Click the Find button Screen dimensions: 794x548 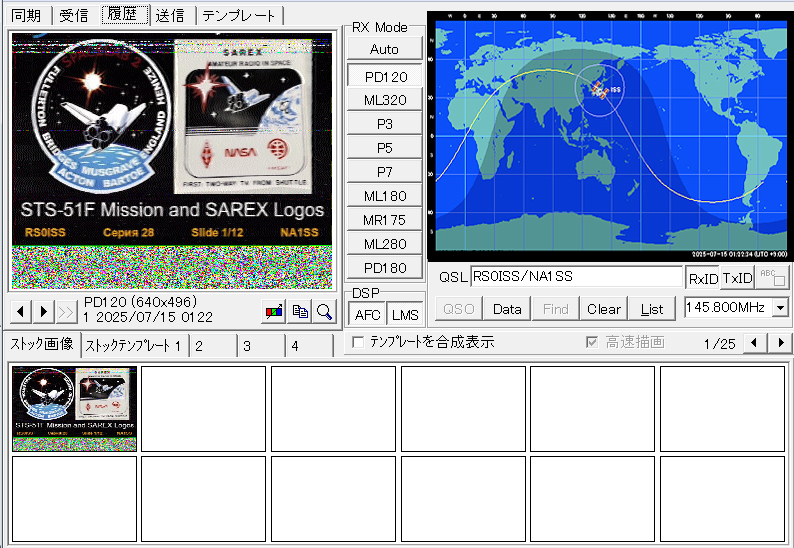(x=555, y=308)
